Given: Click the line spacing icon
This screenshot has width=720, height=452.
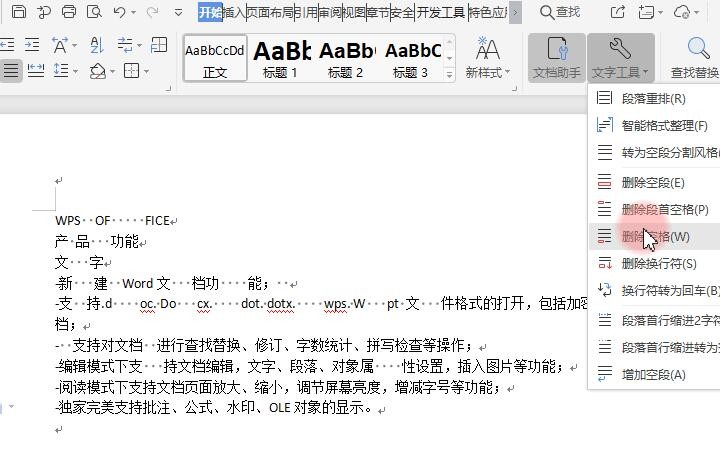Looking at the screenshot, I should 61,71.
